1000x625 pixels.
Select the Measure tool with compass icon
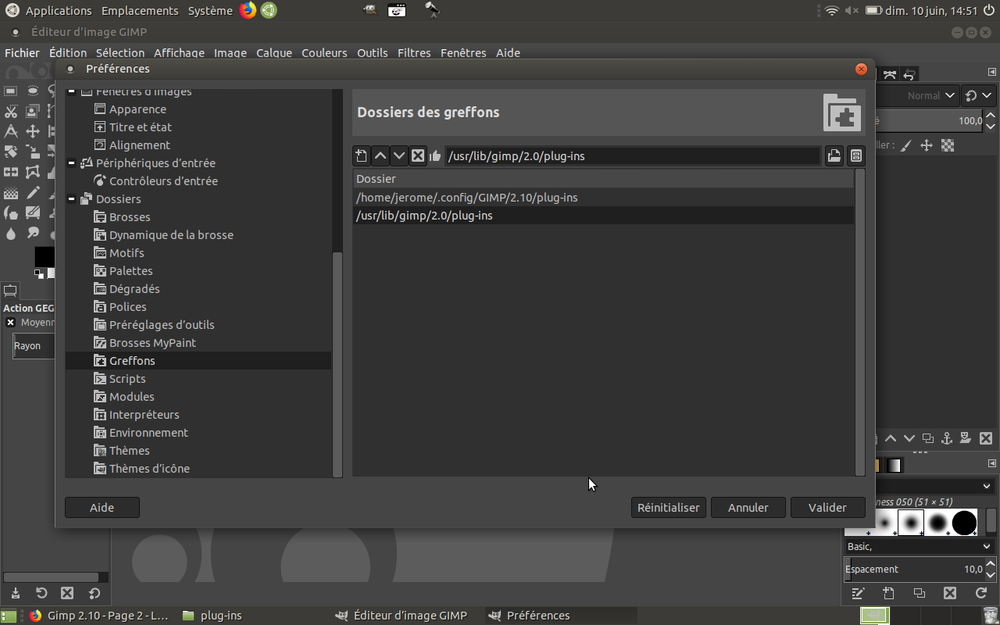click(11, 131)
